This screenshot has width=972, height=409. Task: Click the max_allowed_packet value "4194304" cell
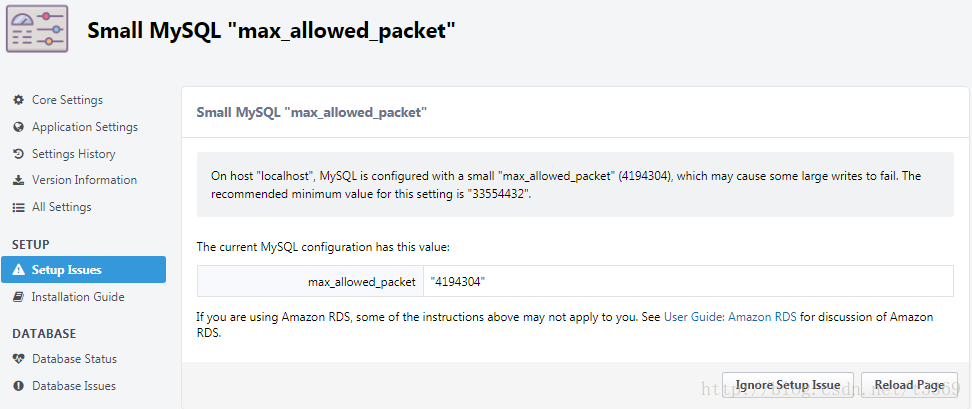pyautogui.click(x=688, y=281)
